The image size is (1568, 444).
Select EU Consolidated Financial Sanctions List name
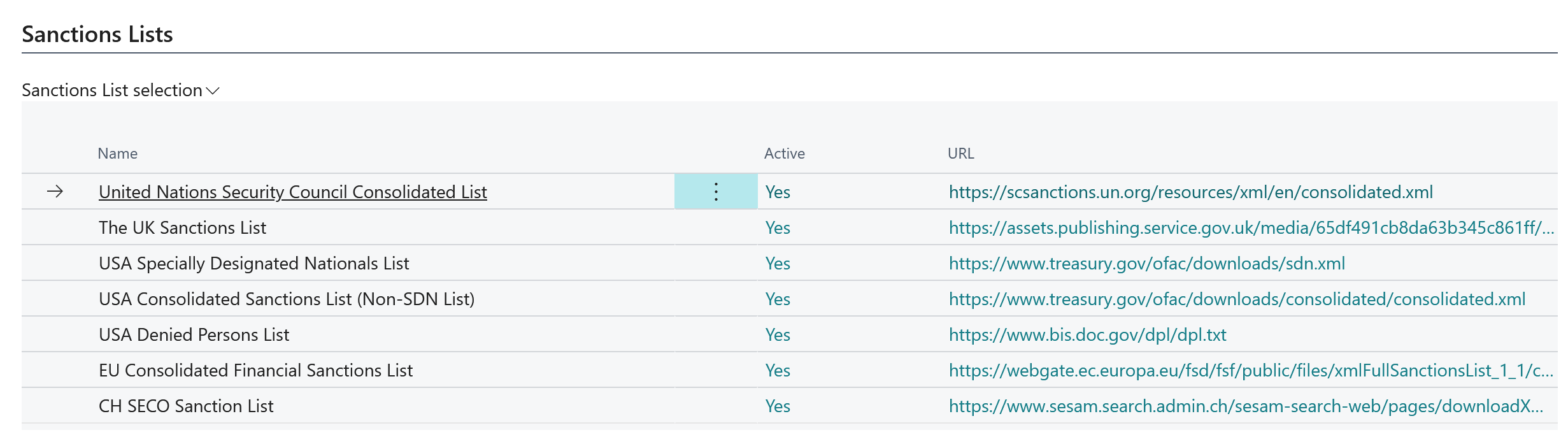(x=255, y=370)
